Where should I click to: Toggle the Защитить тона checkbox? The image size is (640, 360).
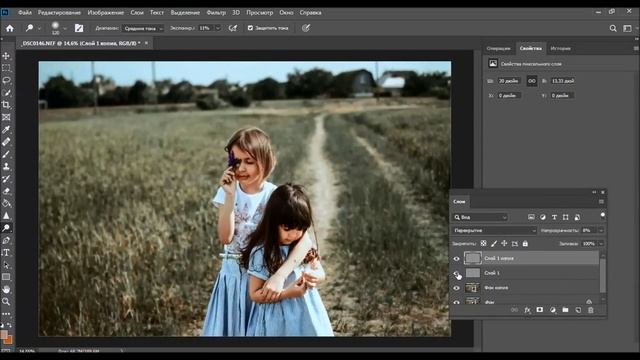pos(250,28)
